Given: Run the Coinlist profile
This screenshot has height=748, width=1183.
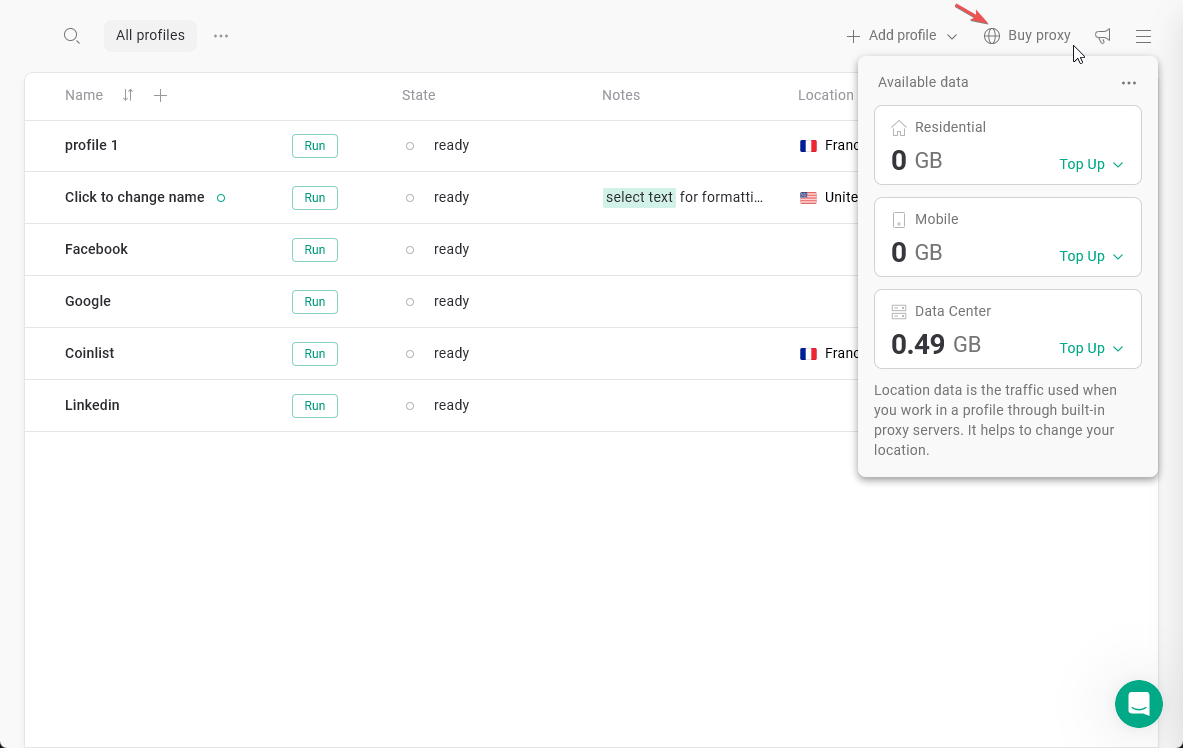Looking at the screenshot, I should [x=315, y=354].
